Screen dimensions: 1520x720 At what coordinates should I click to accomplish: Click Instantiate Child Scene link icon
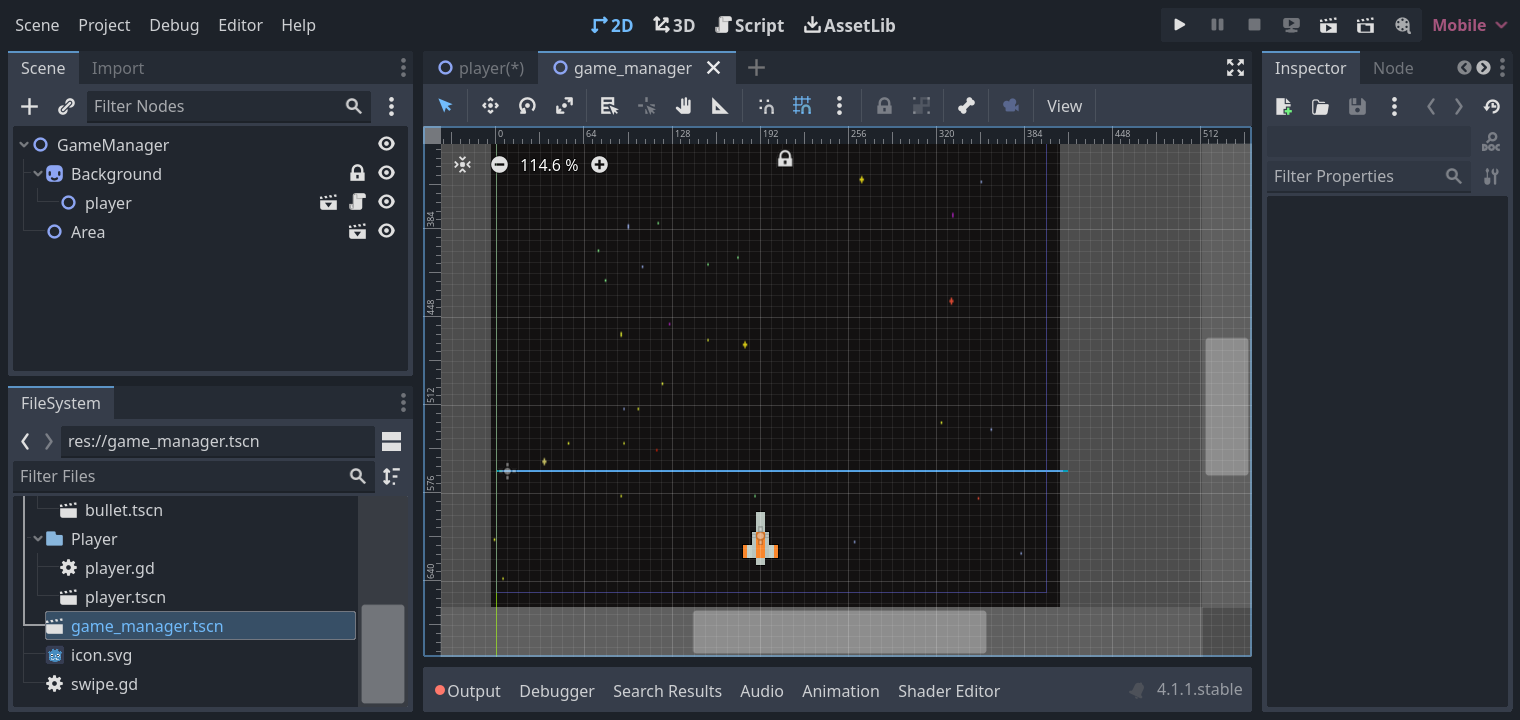pyautogui.click(x=66, y=106)
